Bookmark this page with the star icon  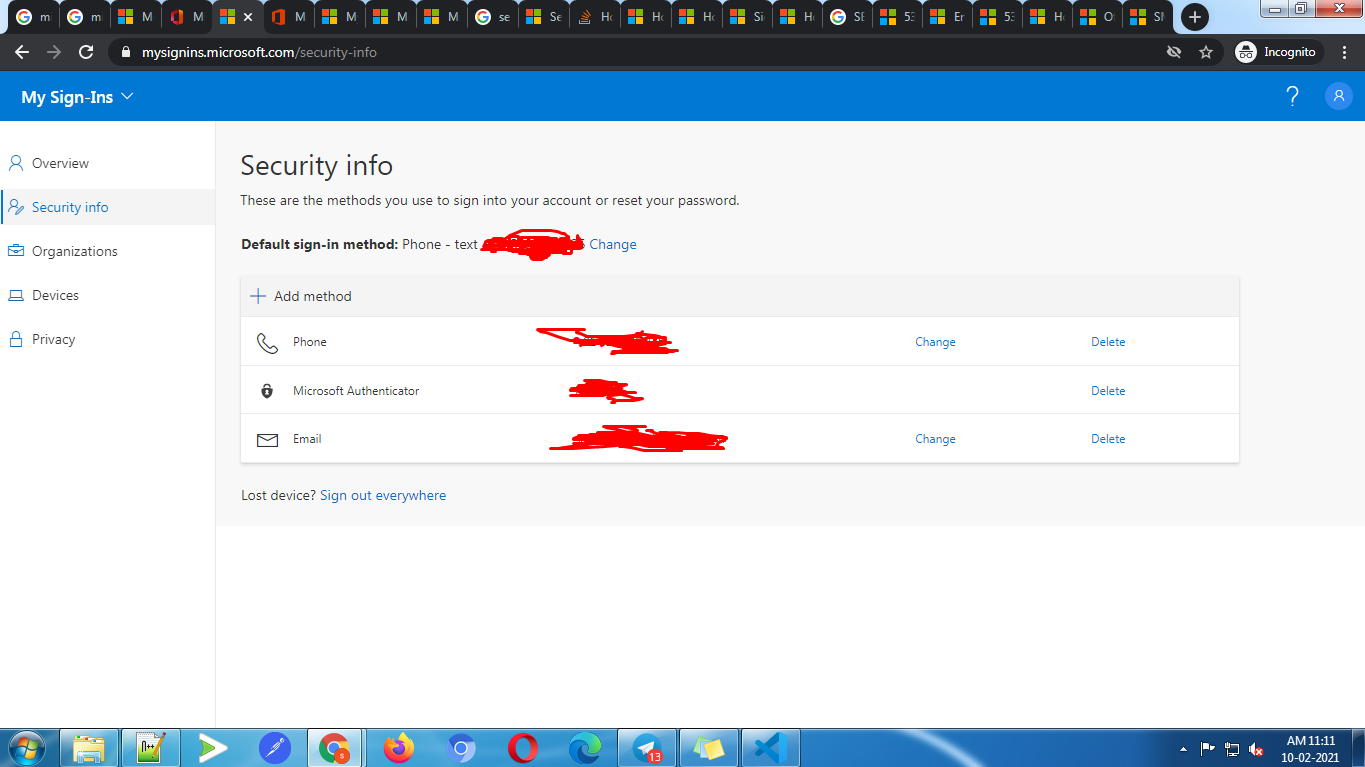[x=1206, y=52]
